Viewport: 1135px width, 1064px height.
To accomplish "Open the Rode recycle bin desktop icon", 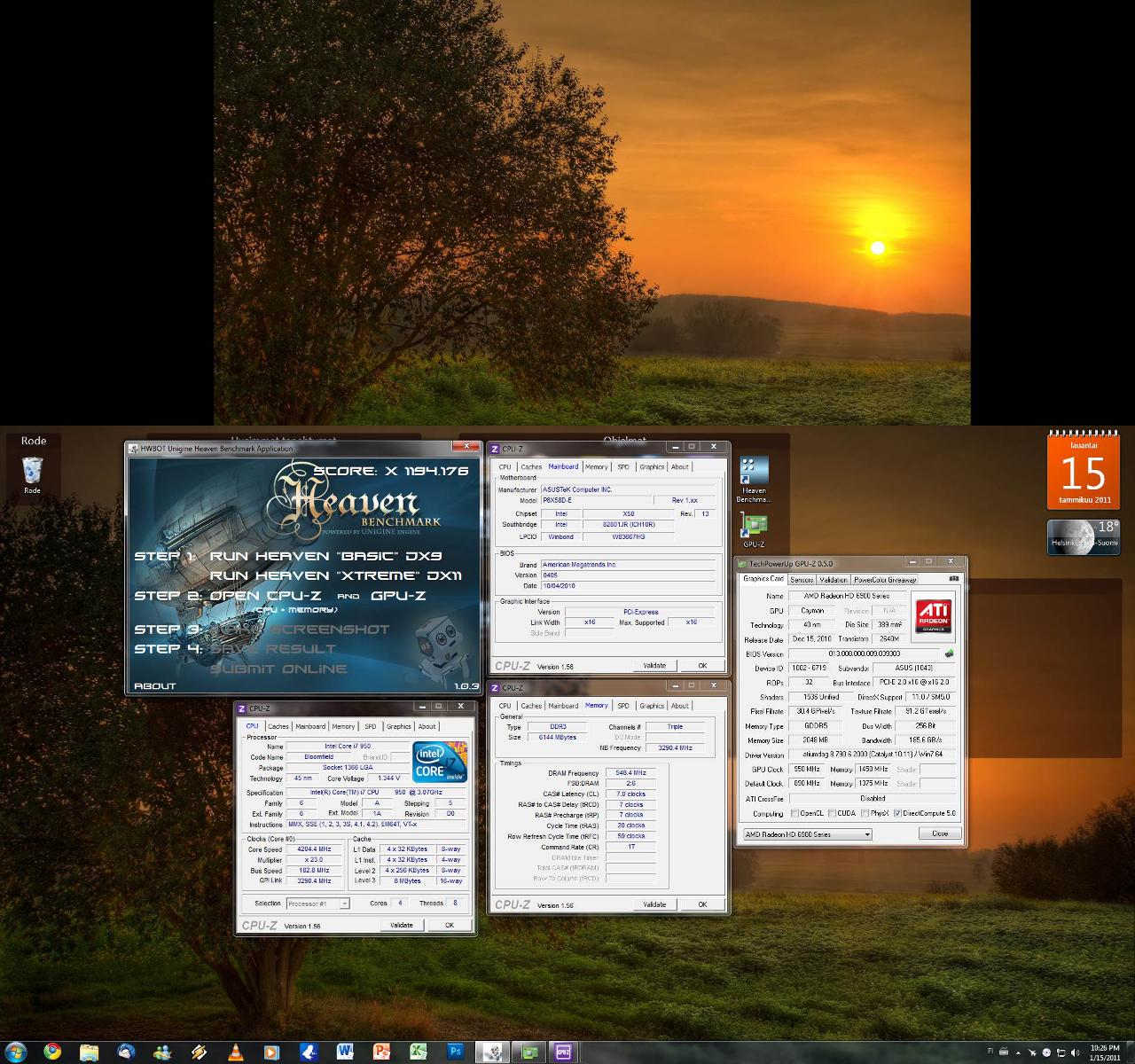I will click(32, 474).
